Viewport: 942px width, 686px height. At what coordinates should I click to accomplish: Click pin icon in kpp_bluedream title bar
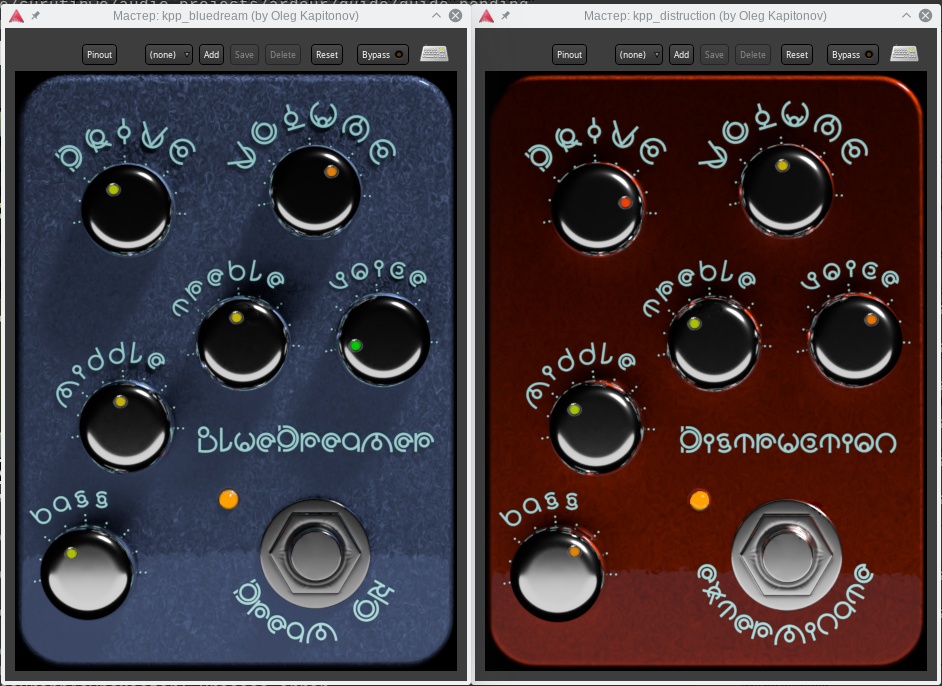(x=36, y=16)
